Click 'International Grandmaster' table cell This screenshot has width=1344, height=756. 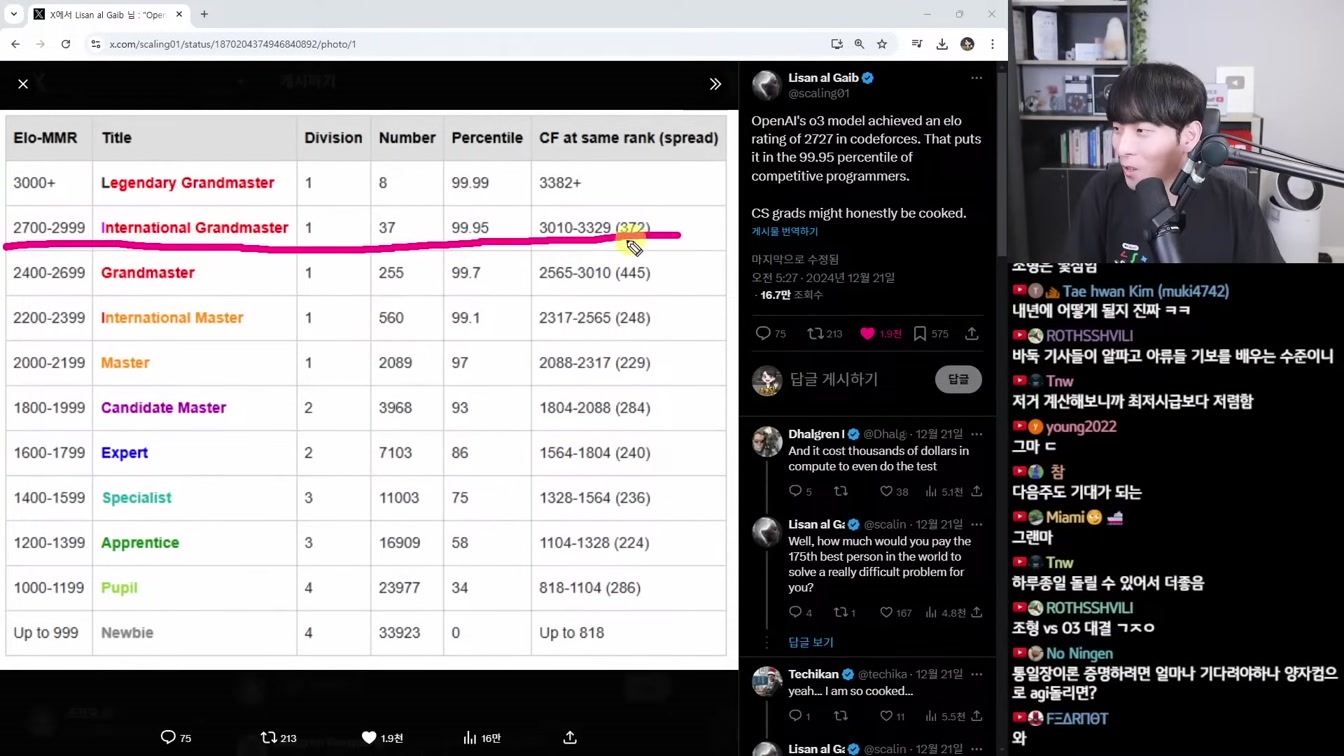(194, 228)
